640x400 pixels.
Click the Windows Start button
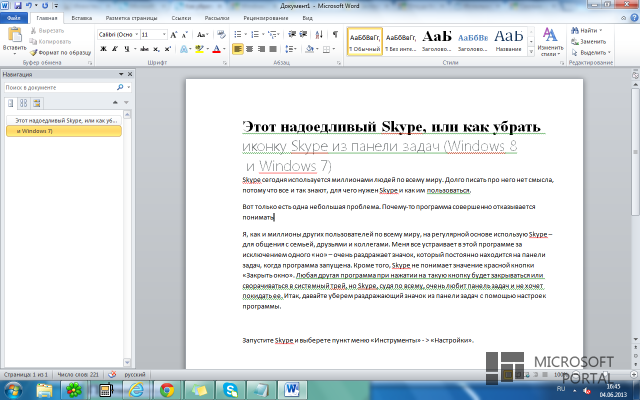click(x=13, y=390)
